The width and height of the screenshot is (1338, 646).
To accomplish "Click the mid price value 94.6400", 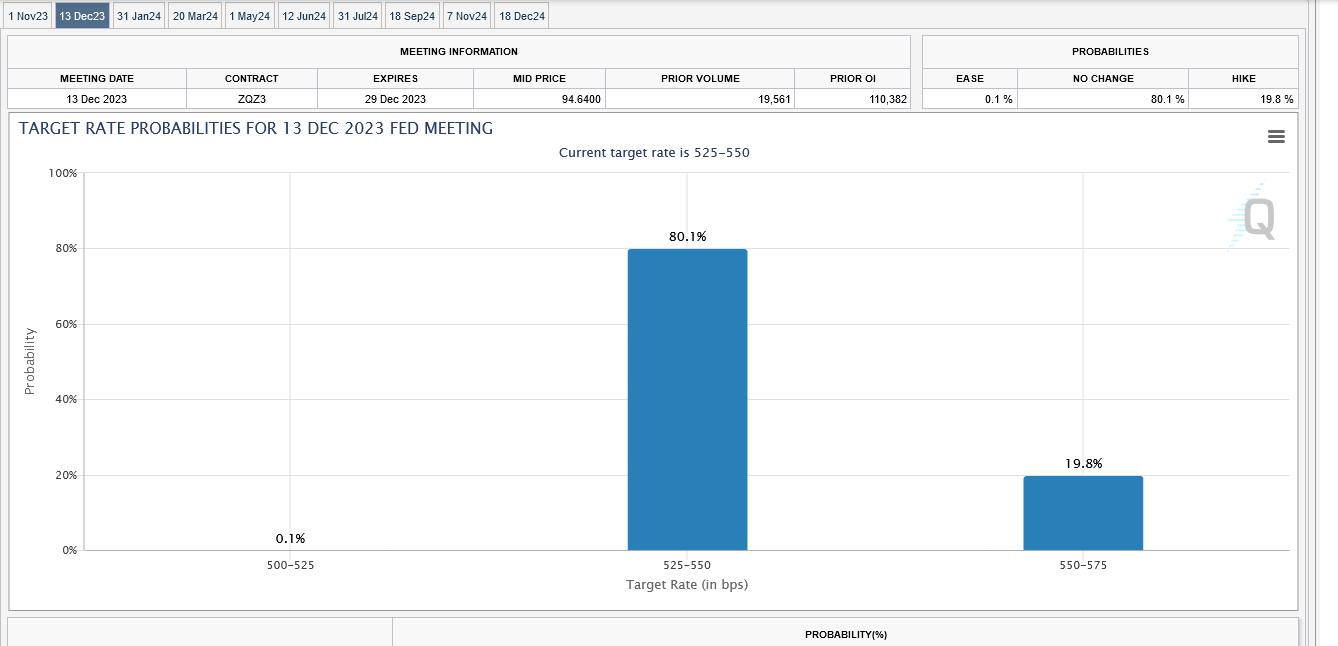I will tap(581, 99).
